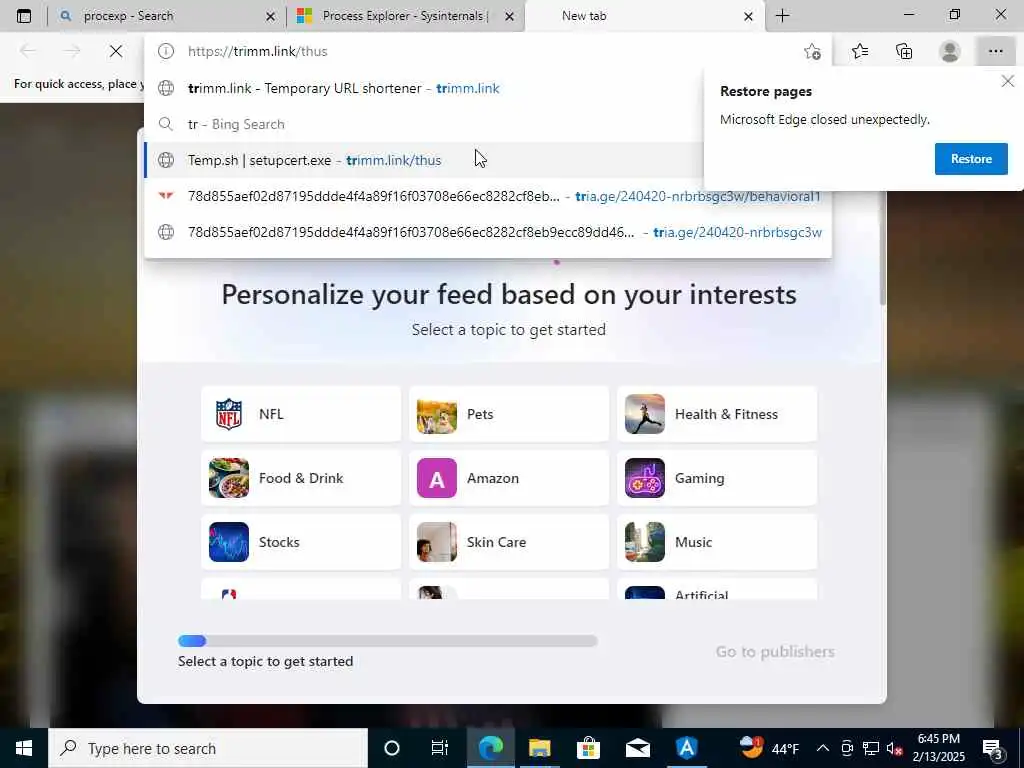Open Microsoft Store from taskbar
Viewport: 1024px width, 768px height.
point(588,748)
